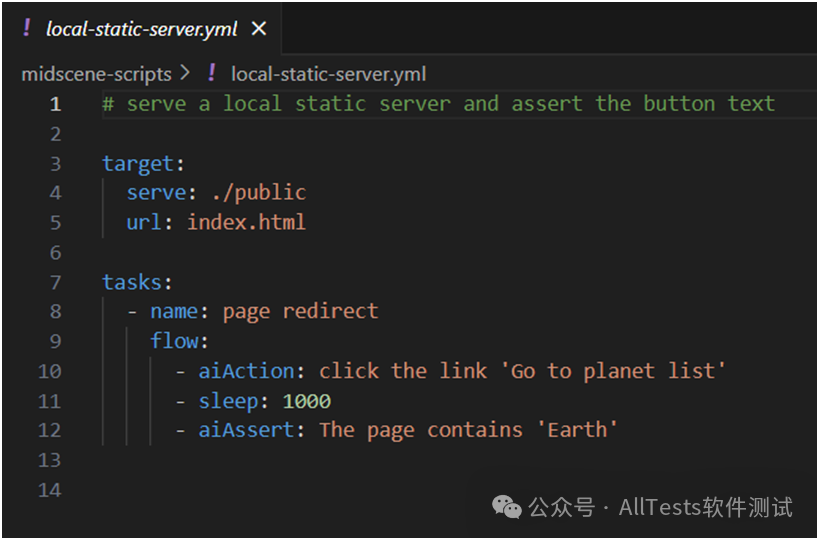Close the local-static-server.yml tab
Screen dimensions: 819x540
[259, 29]
